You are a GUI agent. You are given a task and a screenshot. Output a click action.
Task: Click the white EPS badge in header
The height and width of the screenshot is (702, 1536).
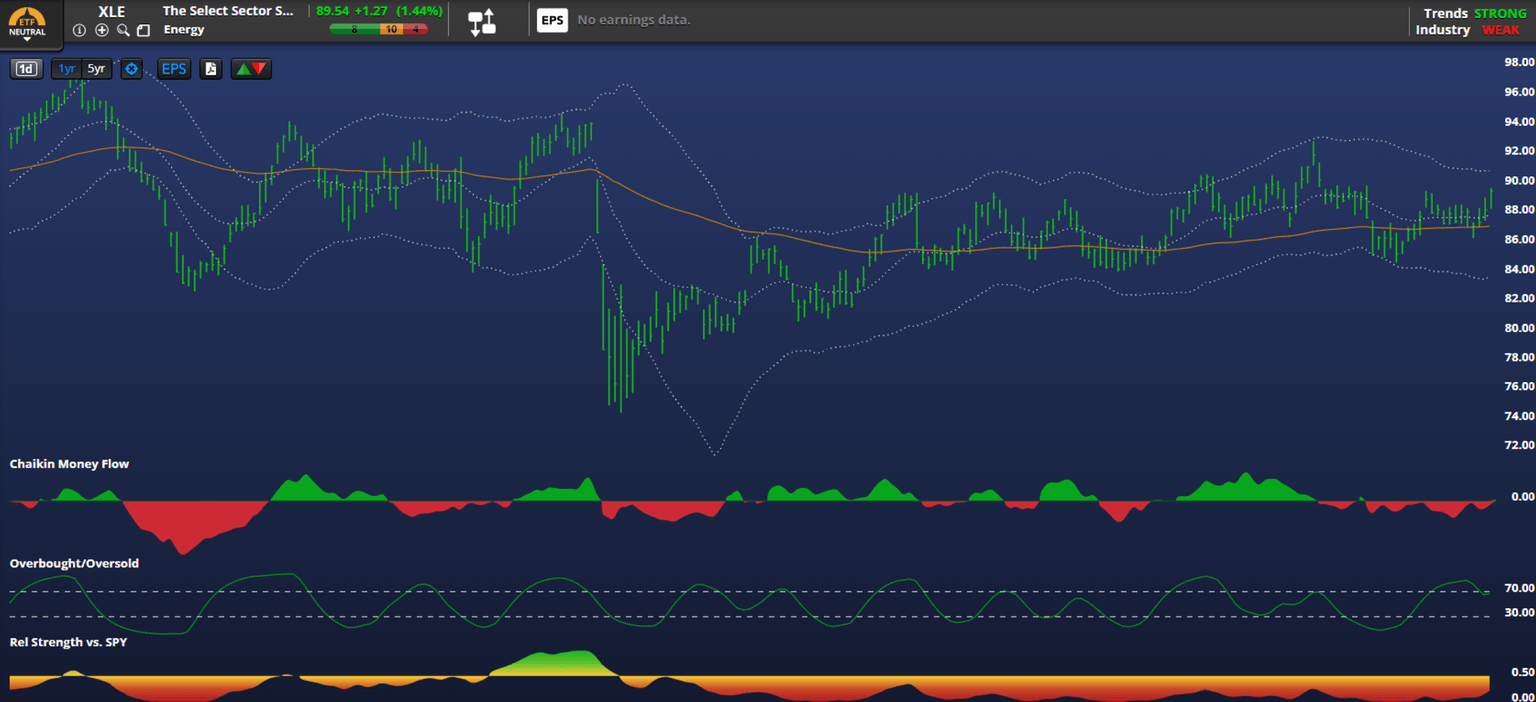[x=552, y=20]
